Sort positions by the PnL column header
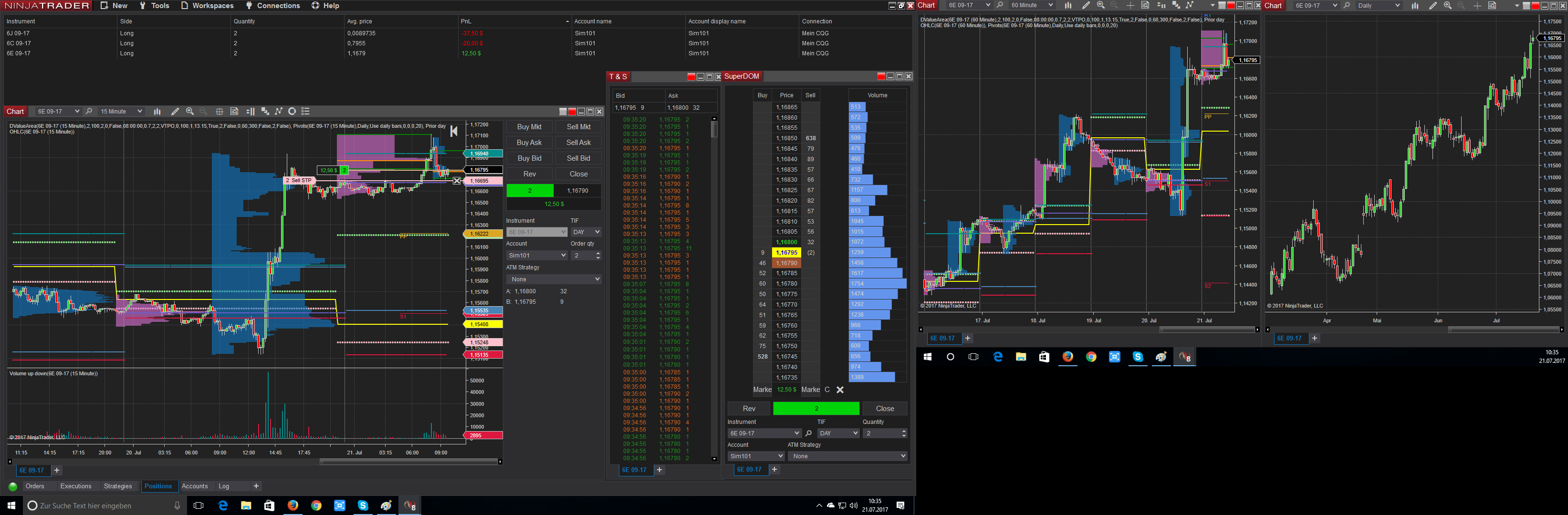 (515, 21)
